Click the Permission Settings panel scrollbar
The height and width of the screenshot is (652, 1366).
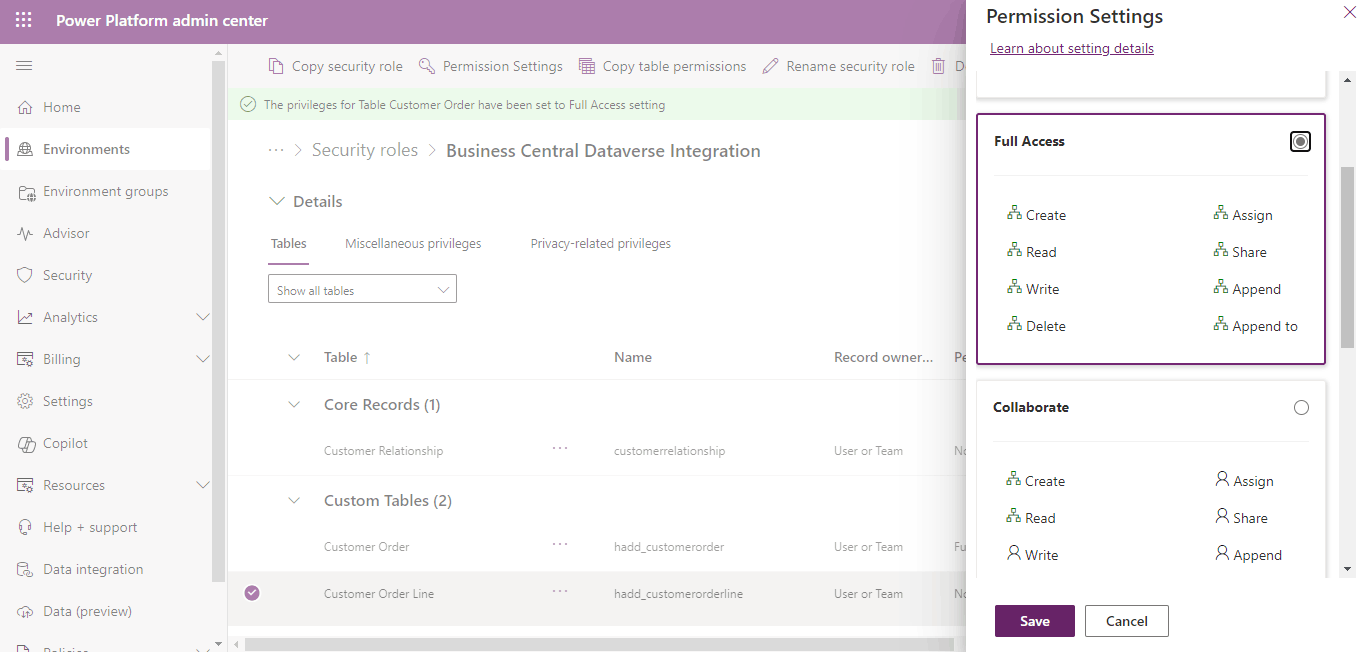(x=1347, y=257)
